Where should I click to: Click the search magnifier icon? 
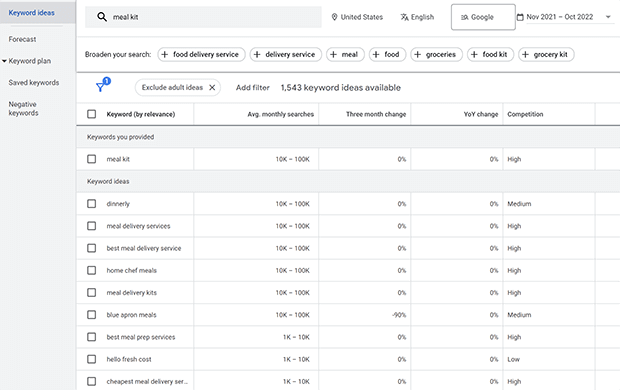pyautogui.click(x=102, y=17)
